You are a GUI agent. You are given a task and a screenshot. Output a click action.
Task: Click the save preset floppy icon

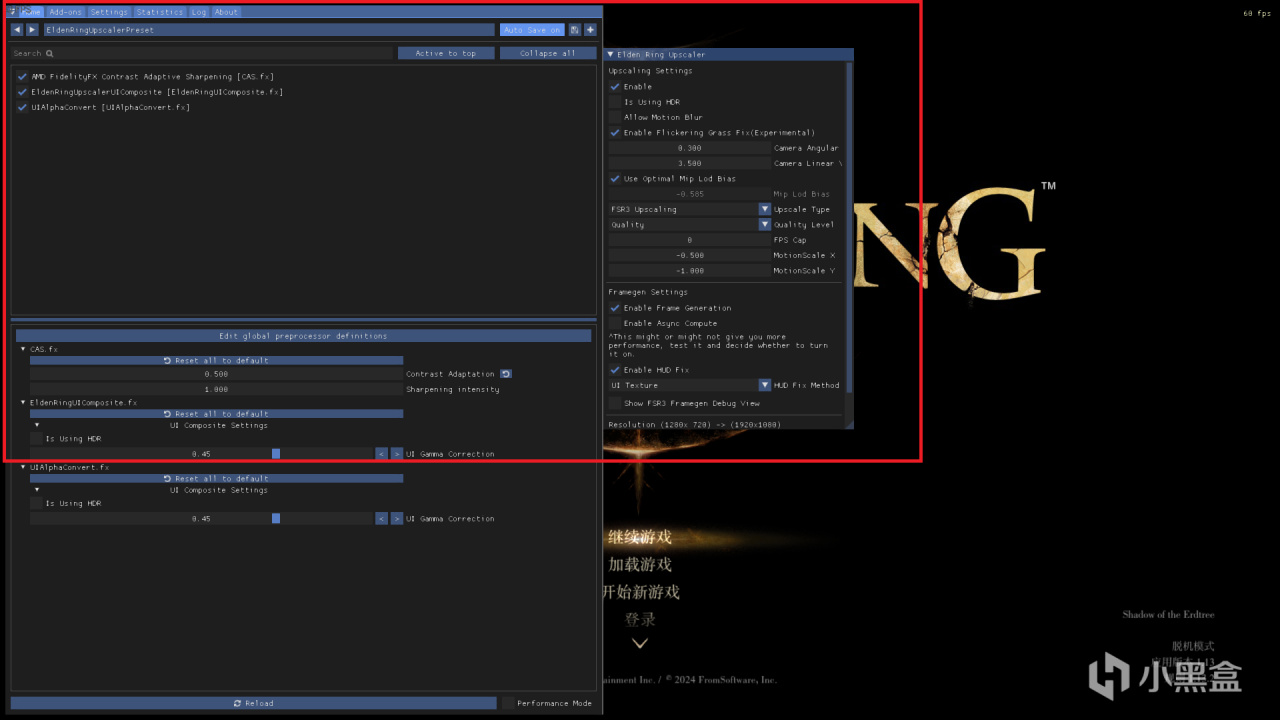(575, 30)
